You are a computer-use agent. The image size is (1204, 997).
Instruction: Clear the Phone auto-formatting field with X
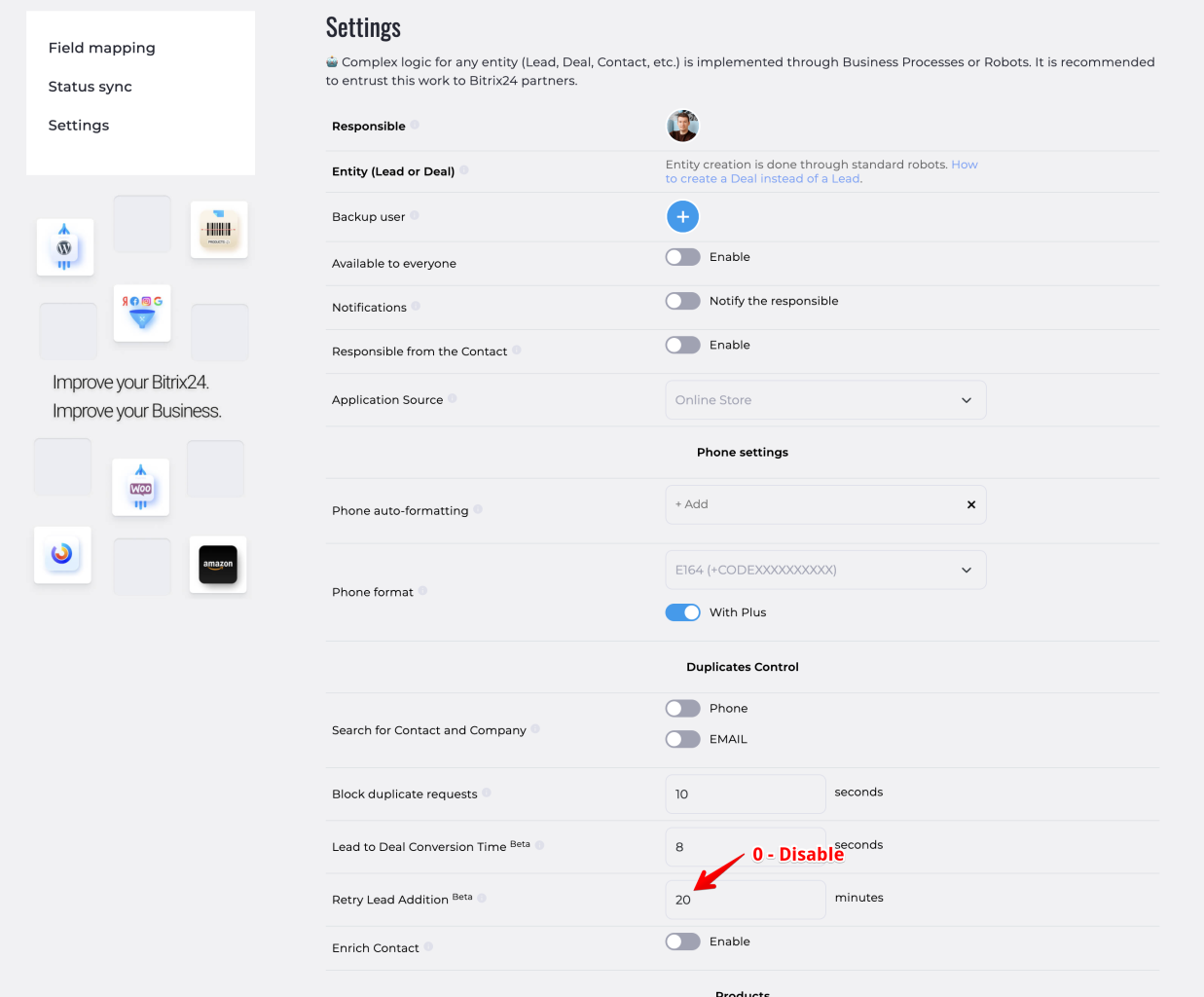point(970,504)
